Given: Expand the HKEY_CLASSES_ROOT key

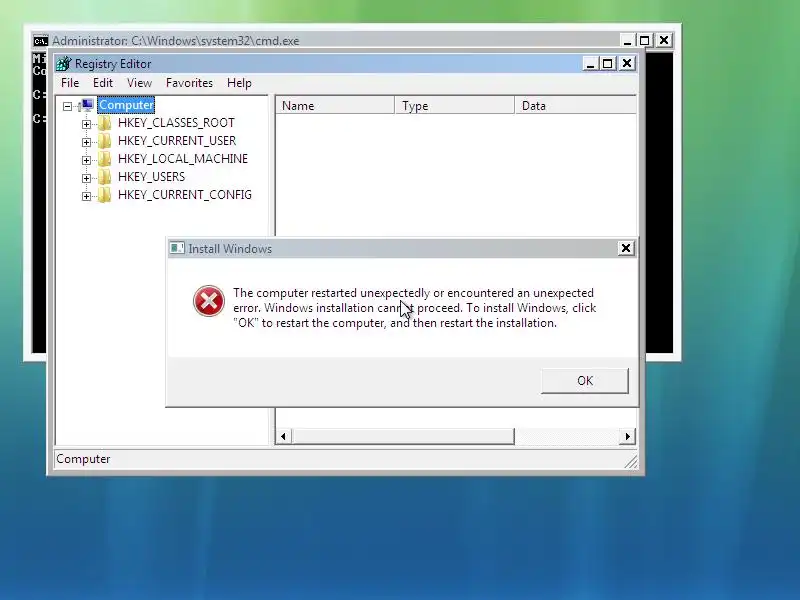Looking at the screenshot, I should click(x=86, y=124).
